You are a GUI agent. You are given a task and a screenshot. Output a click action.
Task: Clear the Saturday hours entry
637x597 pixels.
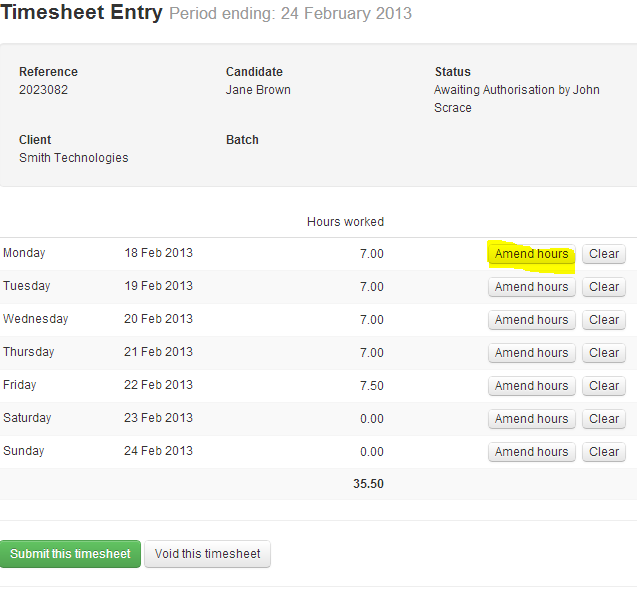pyautogui.click(x=604, y=419)
